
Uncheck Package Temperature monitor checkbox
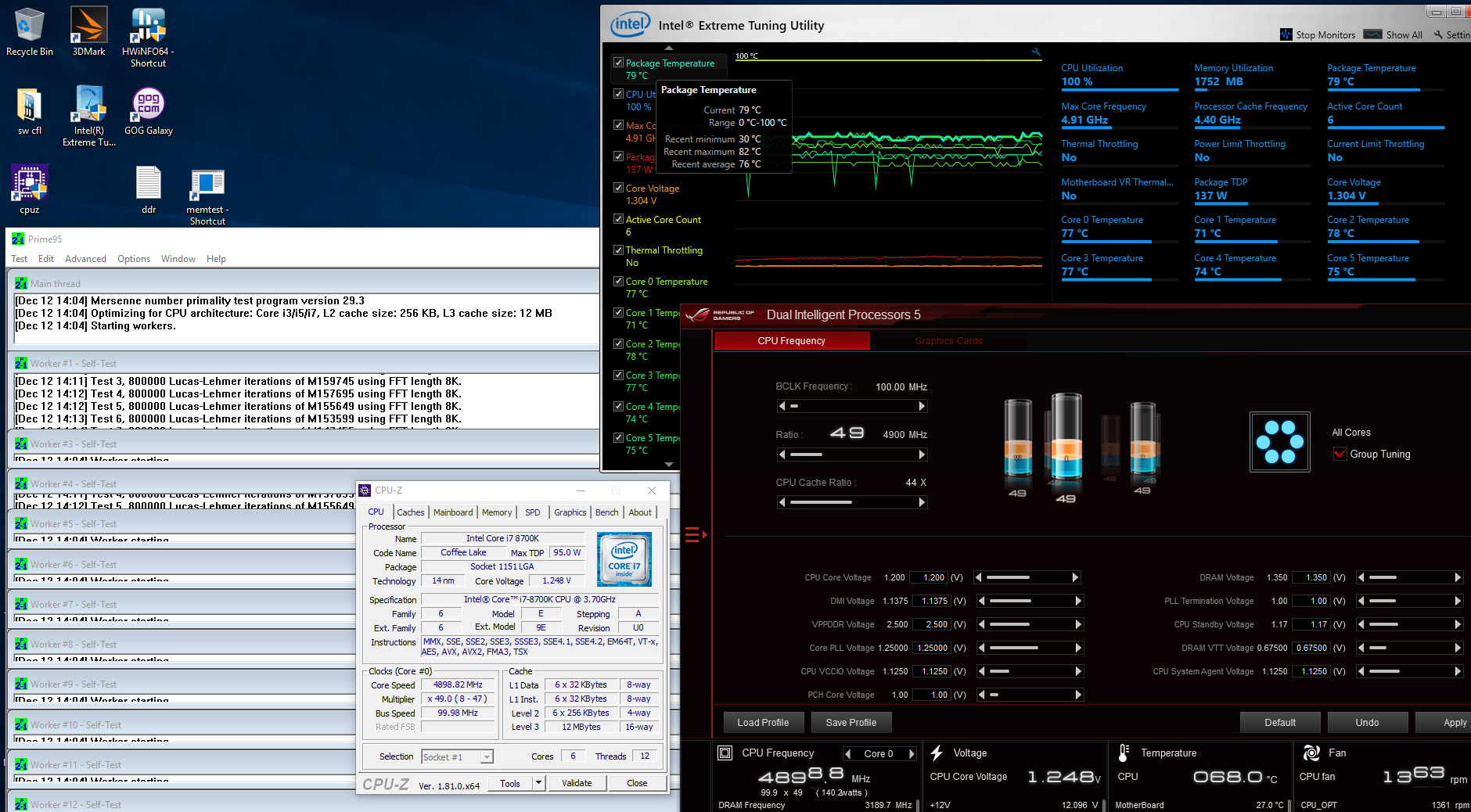pos(618,63)
